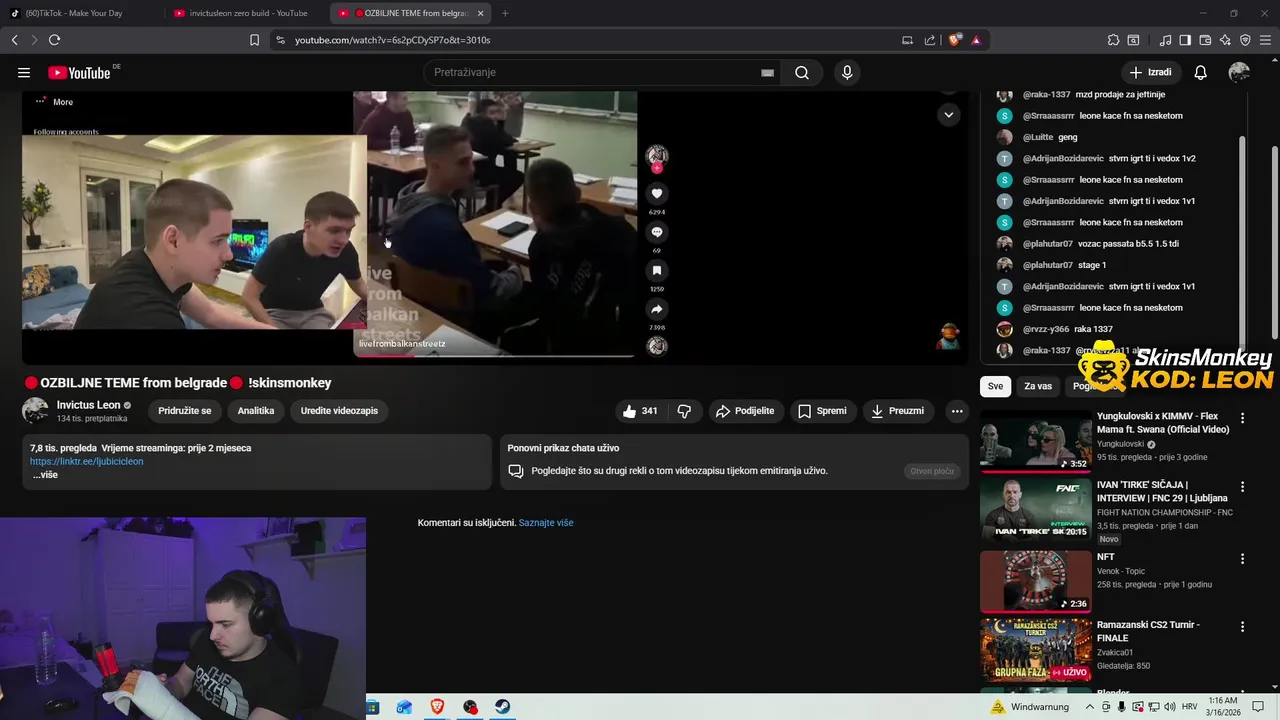Close the OZBILJNE TEME browser tab
This screenshot has width=1280, height=720.
[x=481, y=13]
